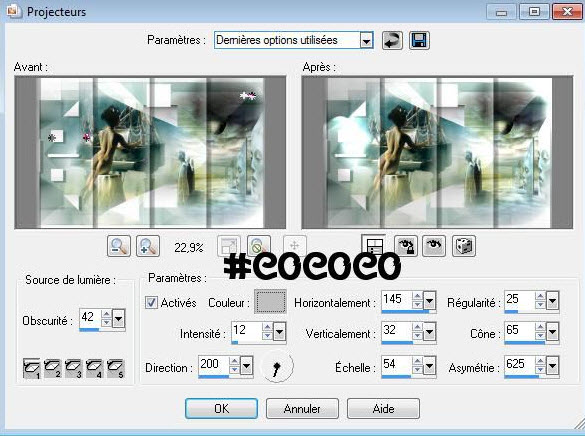Expand the Asymétrie value dropdown
This screenshot has height=436, width=585.
552,366
